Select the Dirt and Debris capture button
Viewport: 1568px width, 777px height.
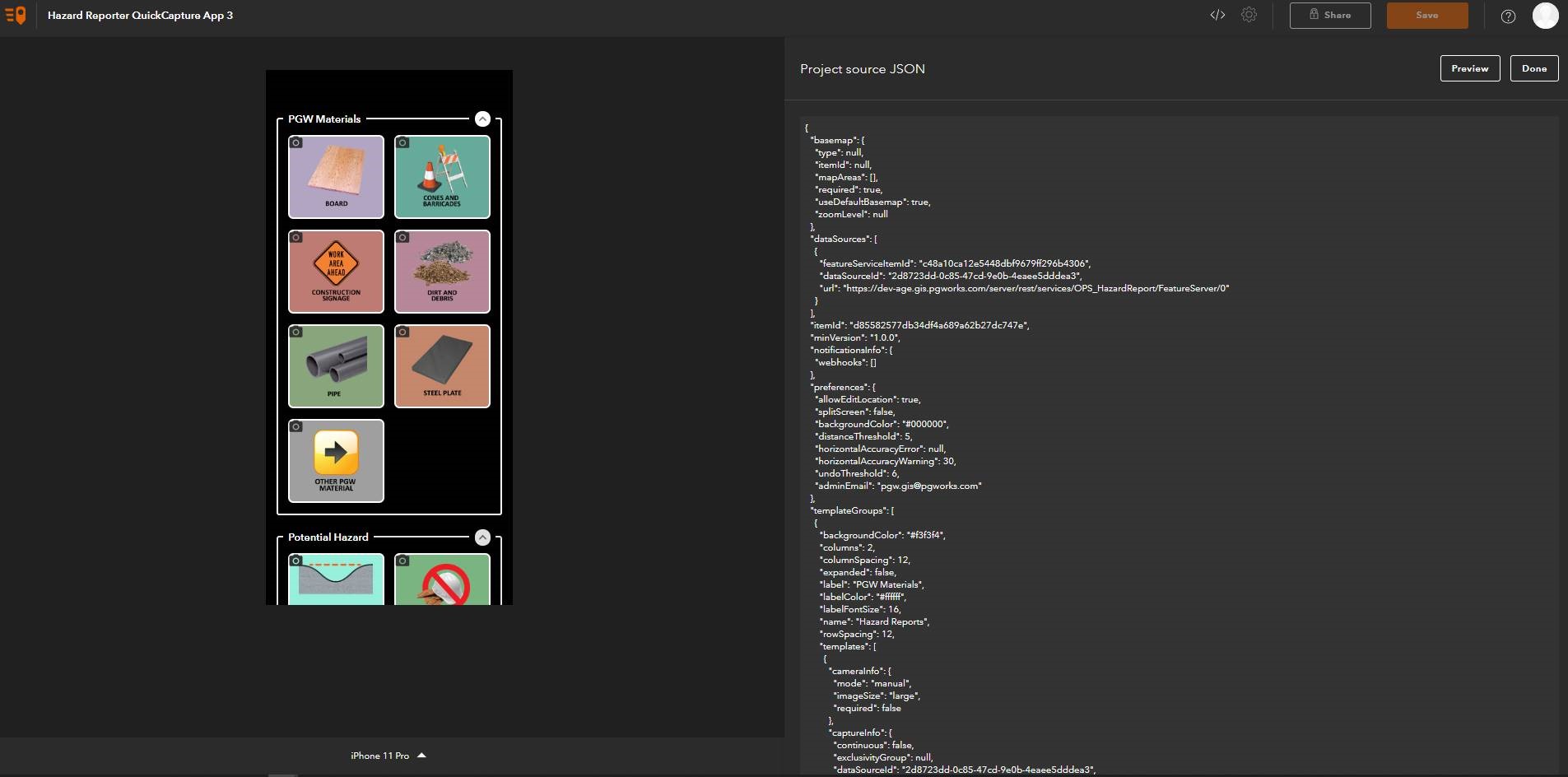click(x=442, y=272)
